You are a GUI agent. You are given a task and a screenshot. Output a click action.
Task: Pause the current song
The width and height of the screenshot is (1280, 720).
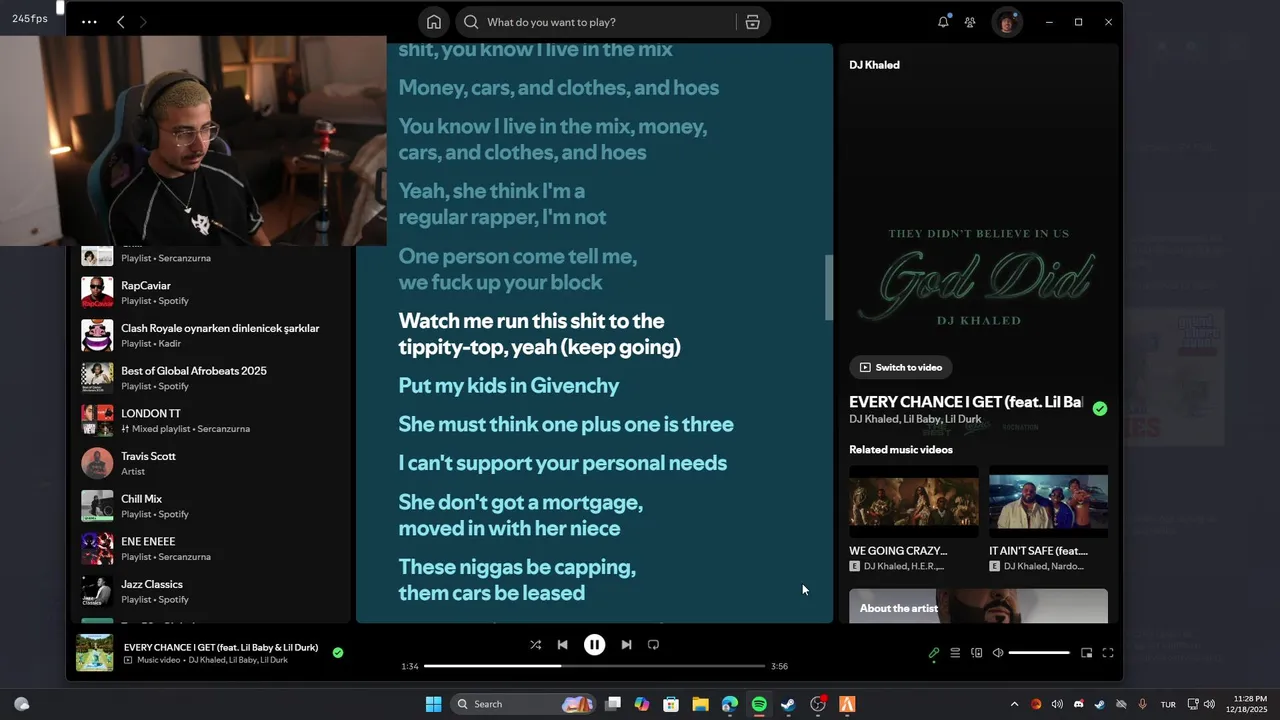tap(594, 645)
